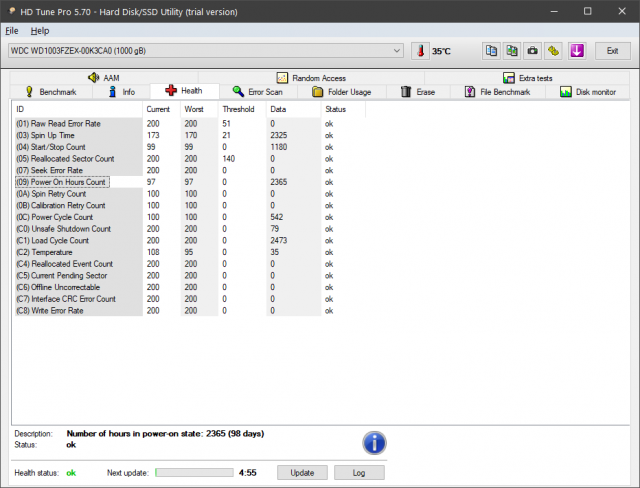Open the Disk monitor tab
This screenshot has height=488, width=640.
(586, 92)
